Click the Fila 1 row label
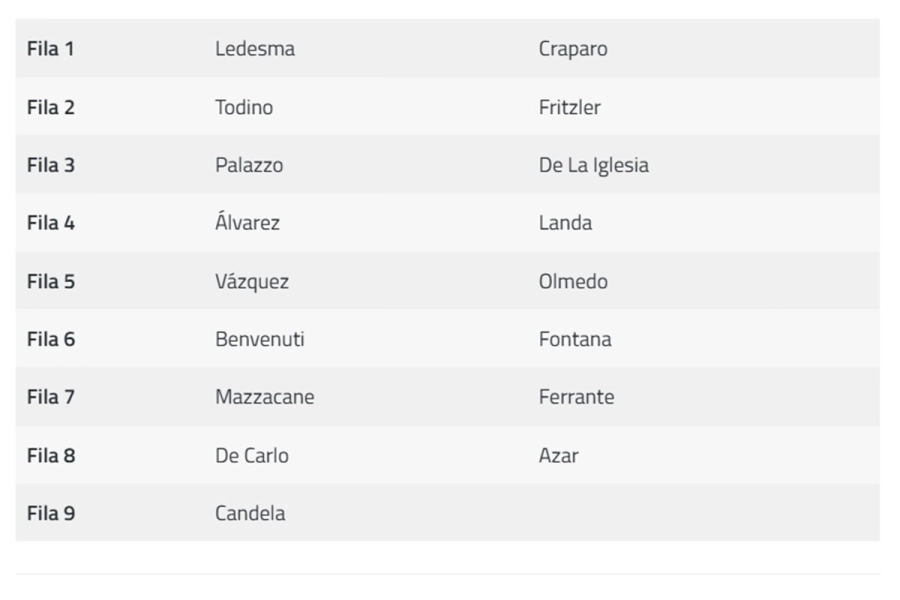This screenshot has width=900, height=600. coord(50,49)
